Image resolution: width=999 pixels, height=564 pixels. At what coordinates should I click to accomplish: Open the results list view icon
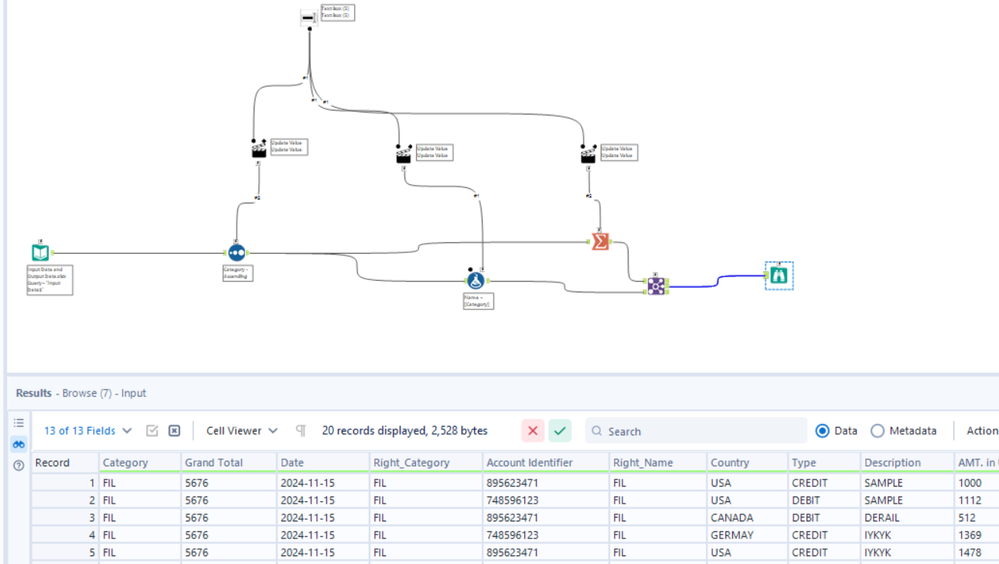coord(18,423)
